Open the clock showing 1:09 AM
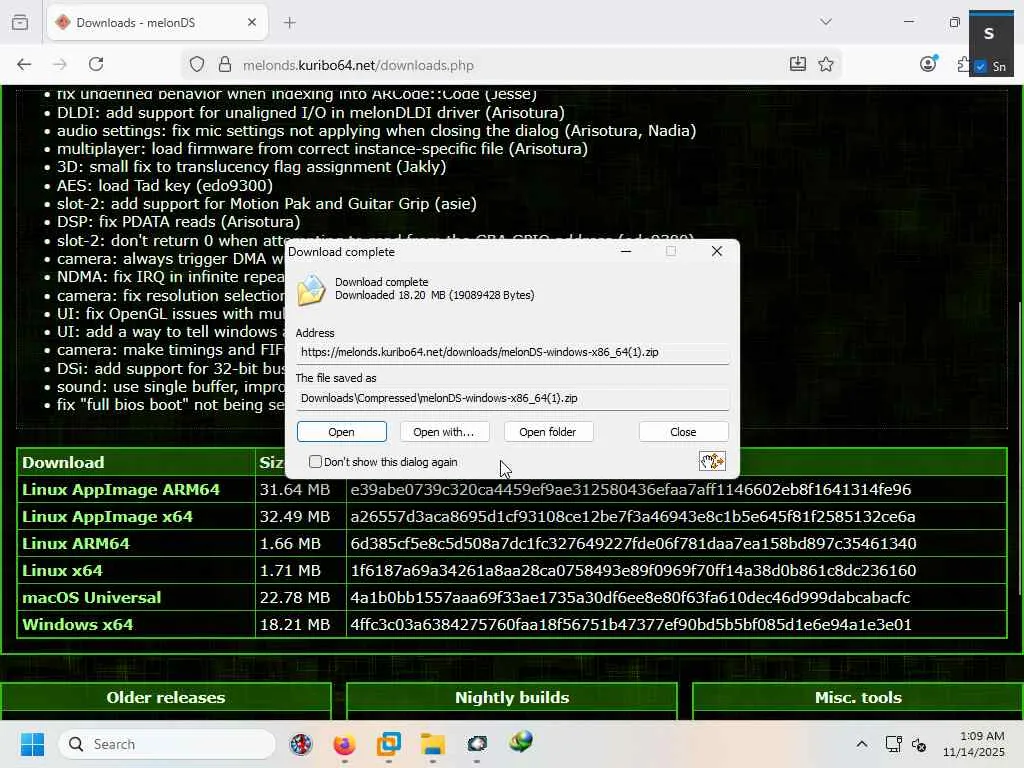Viewport: 1024px width, 768px height. (973, 744)
